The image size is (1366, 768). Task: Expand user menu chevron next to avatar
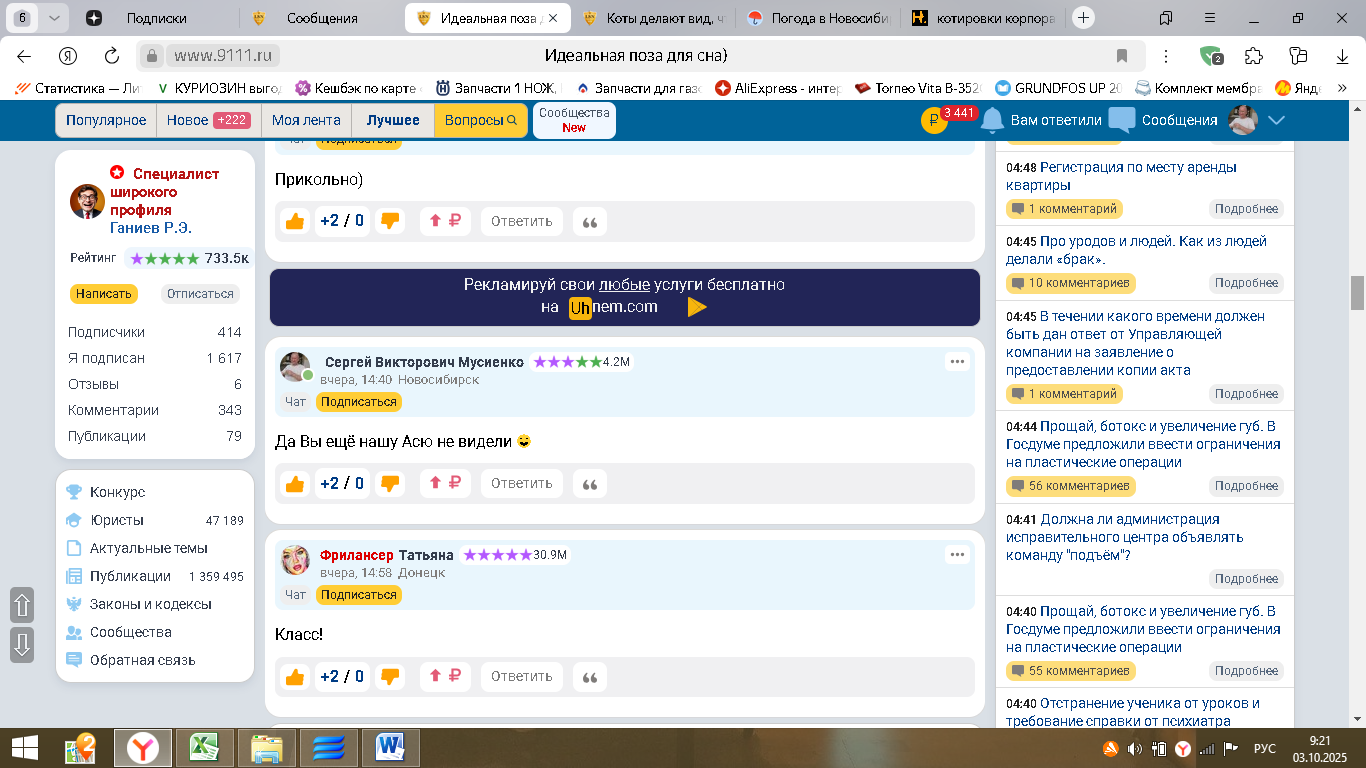click(1276, 120)
